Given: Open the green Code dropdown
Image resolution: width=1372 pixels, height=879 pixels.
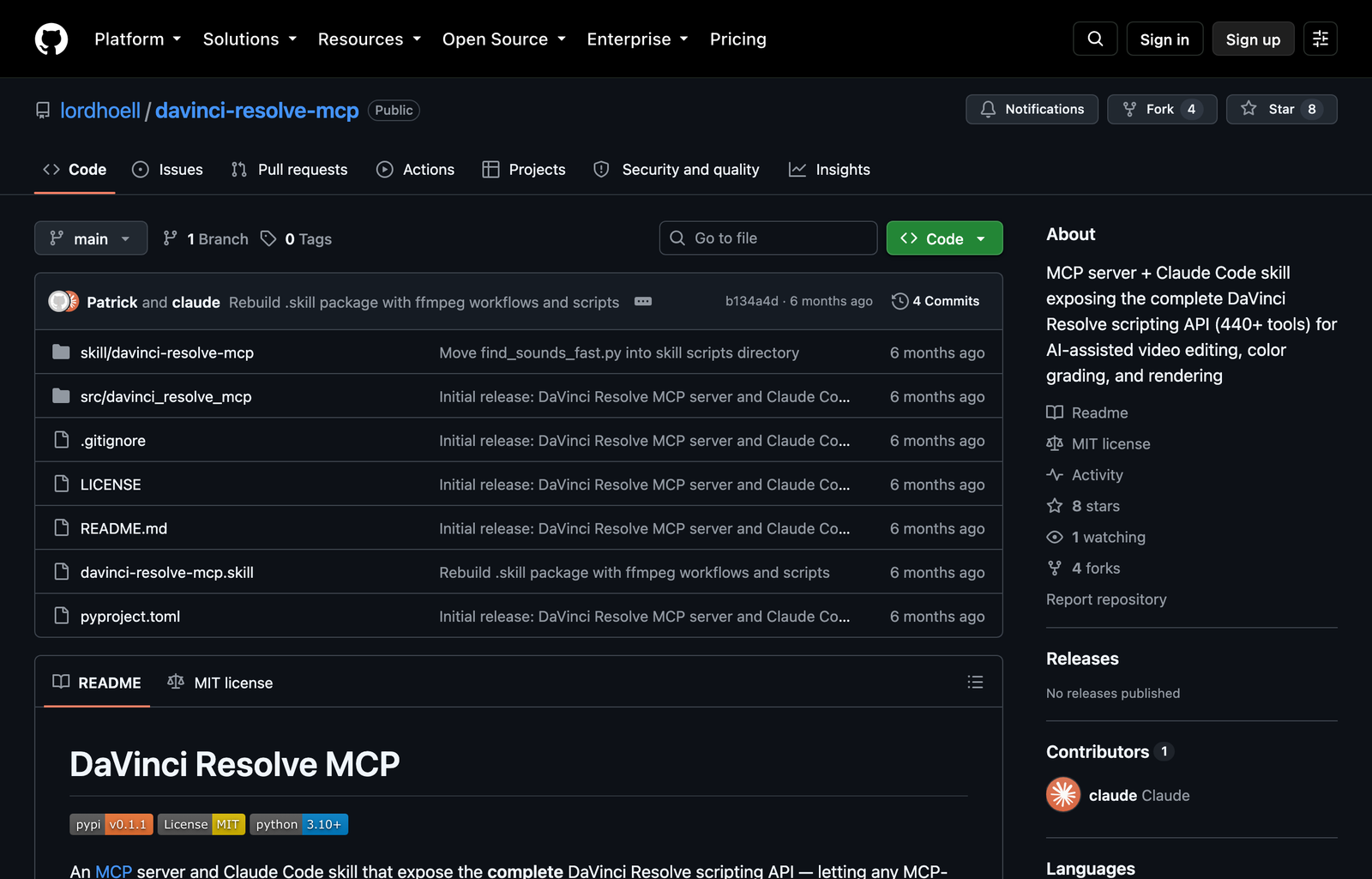Looking at the screenshot, I should click(x=944, y=238).
